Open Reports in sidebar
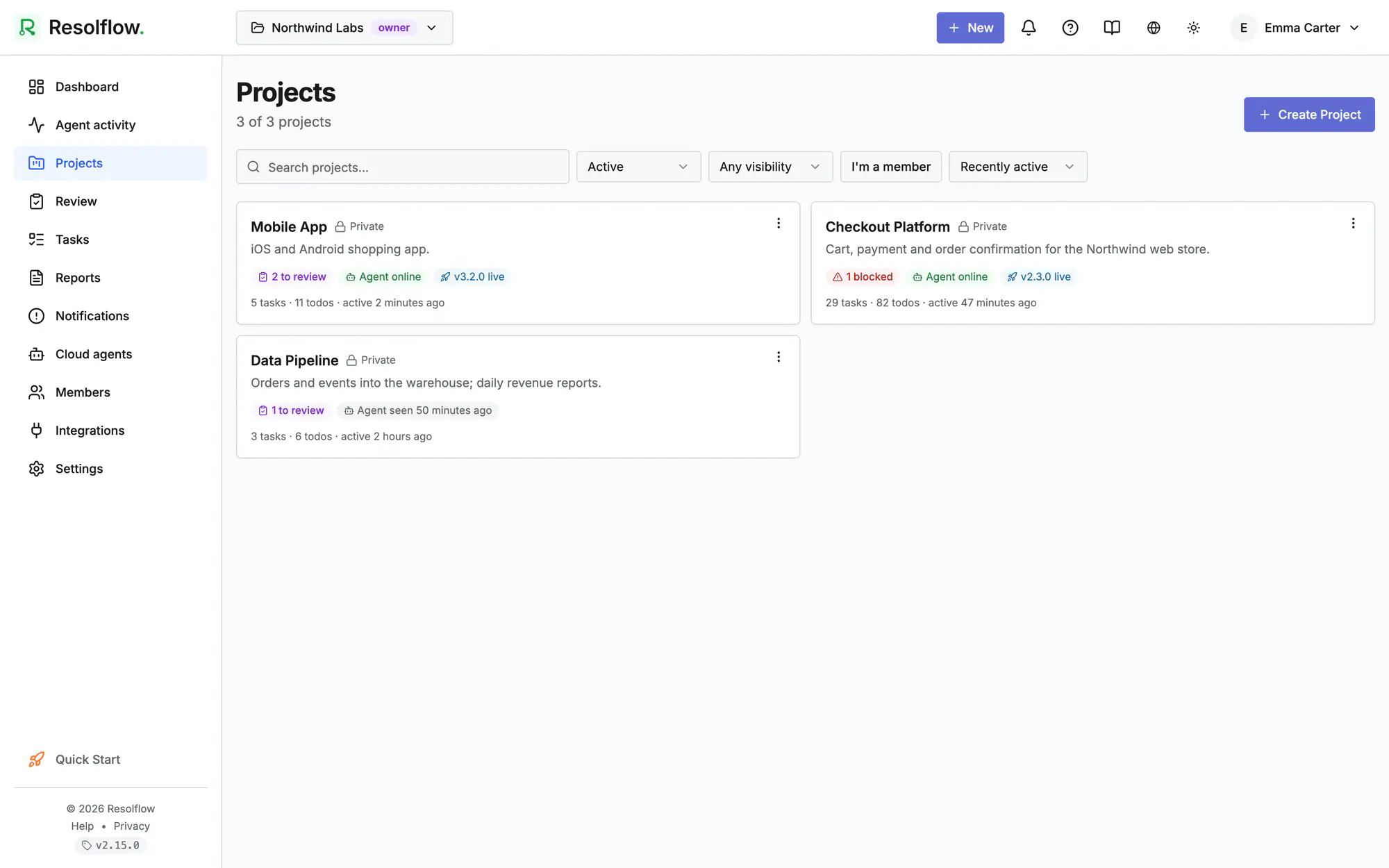Image resolution: width=1389 pixels, height=868 pixels. 110,278
